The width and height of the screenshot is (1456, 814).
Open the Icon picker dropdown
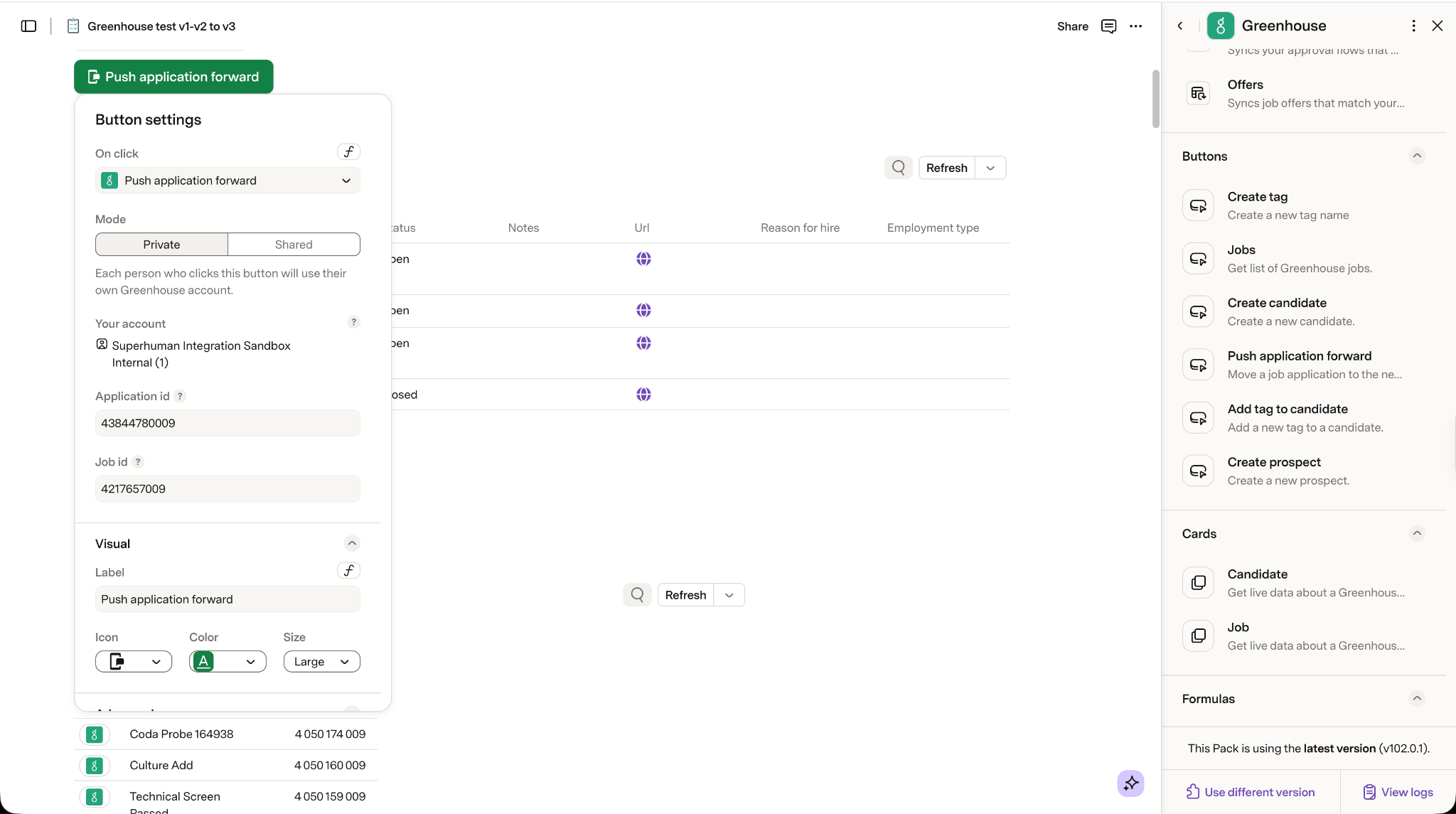click(x=134, y=662)
